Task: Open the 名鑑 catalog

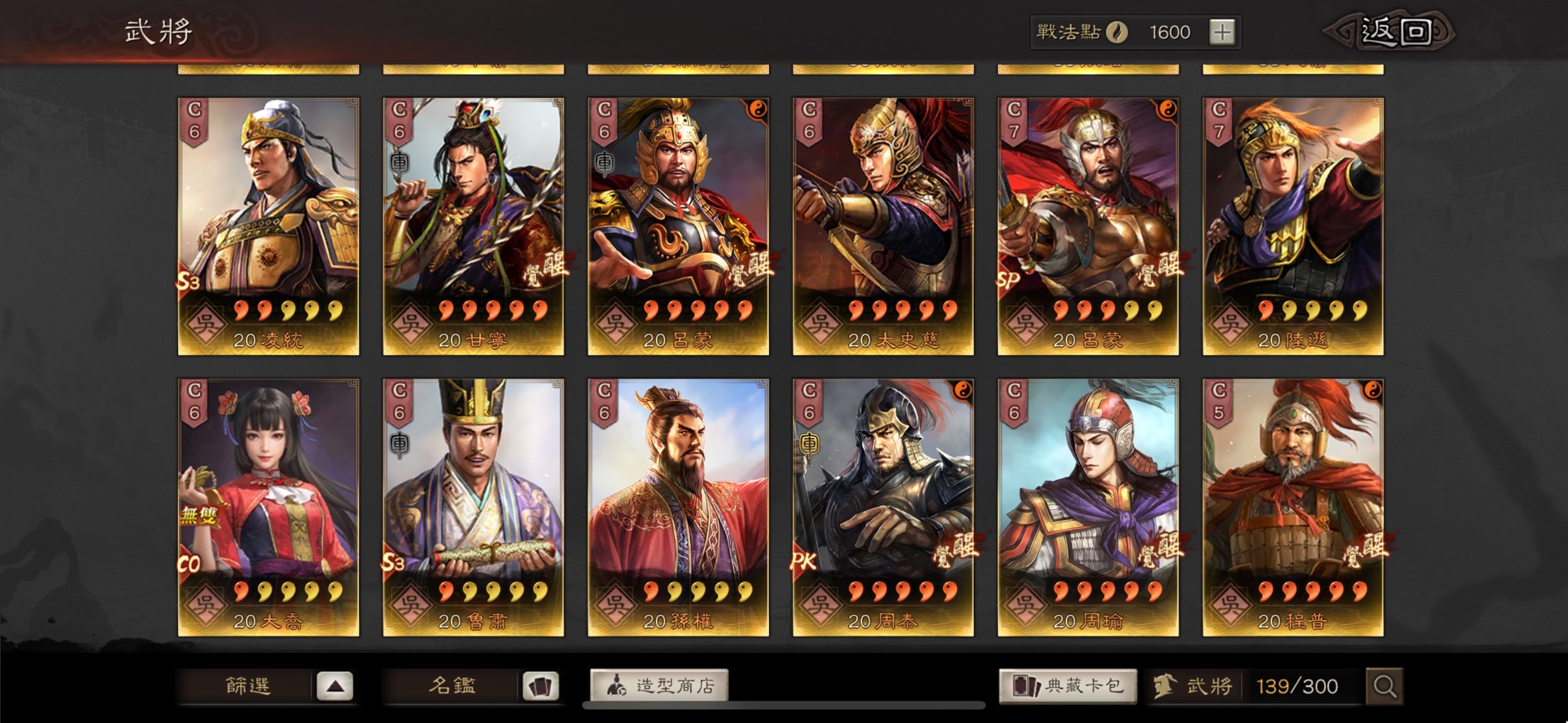Action: coord(452,686)
